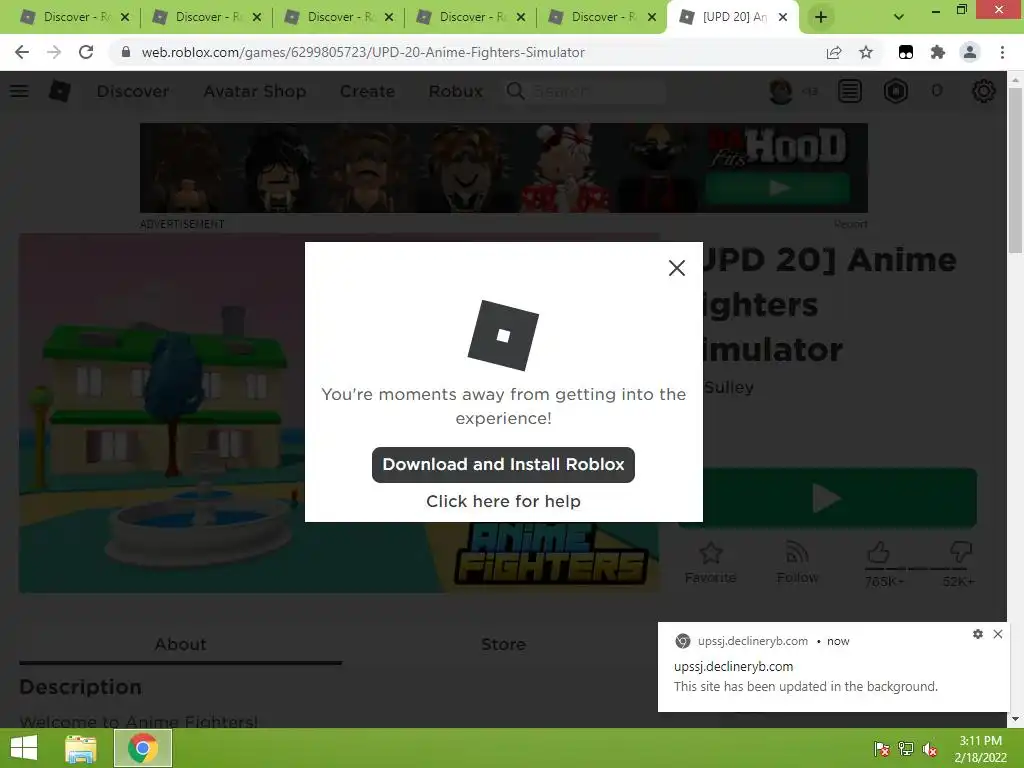
Task: Click the green Play button
Action: (827, 498)
